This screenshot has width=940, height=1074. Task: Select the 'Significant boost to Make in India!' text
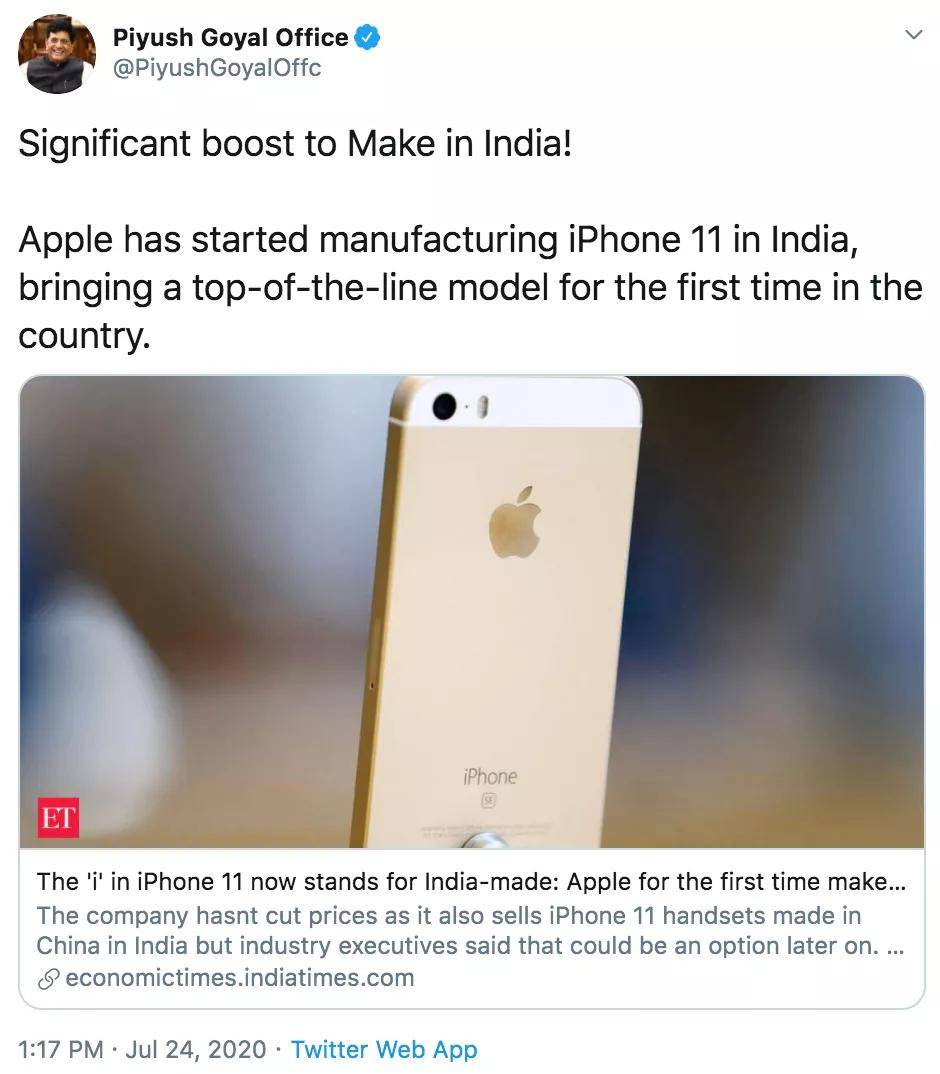pyautogui.click(x=295, y=144)
